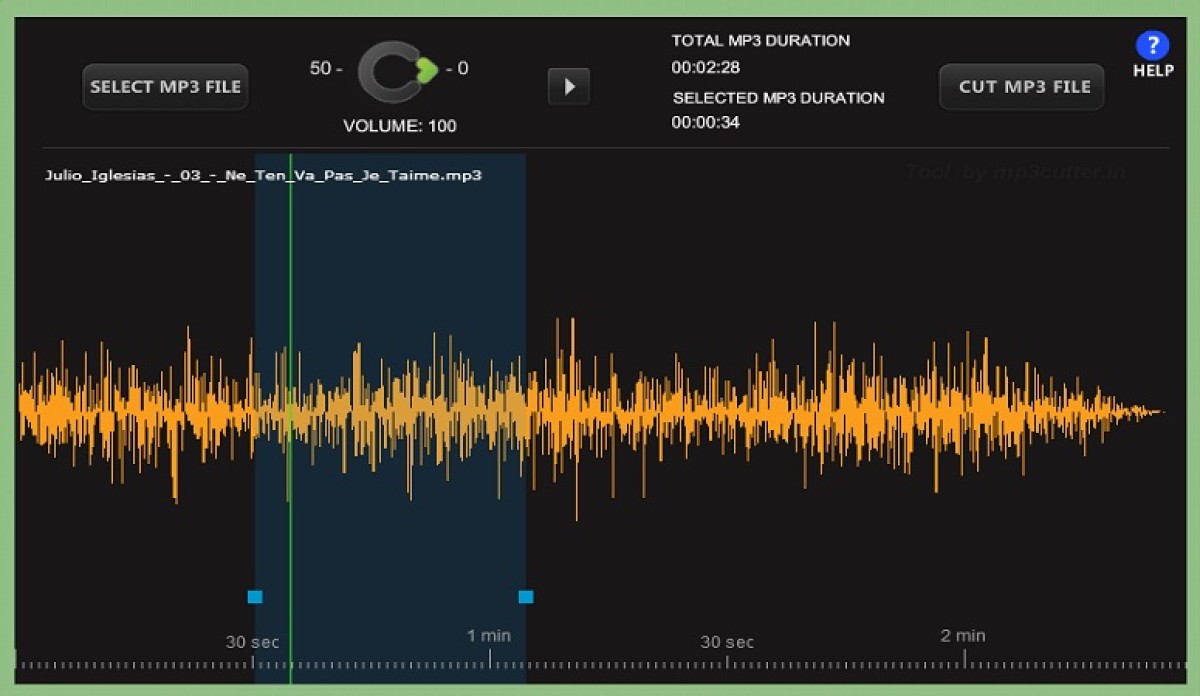
Task: Click the first 30 sec timeline label
Action: tap(252, 642)
